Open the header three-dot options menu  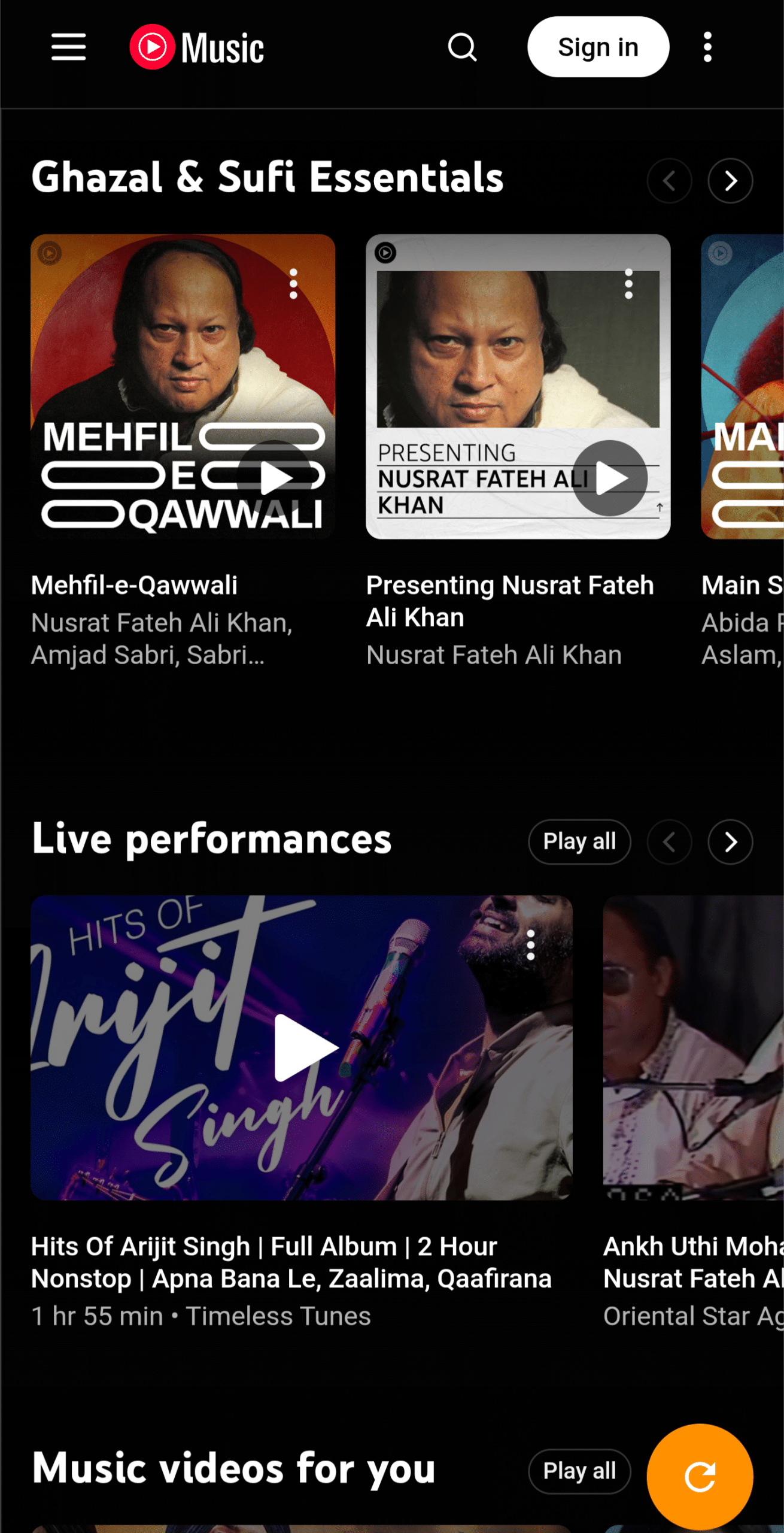pos(707,47)
